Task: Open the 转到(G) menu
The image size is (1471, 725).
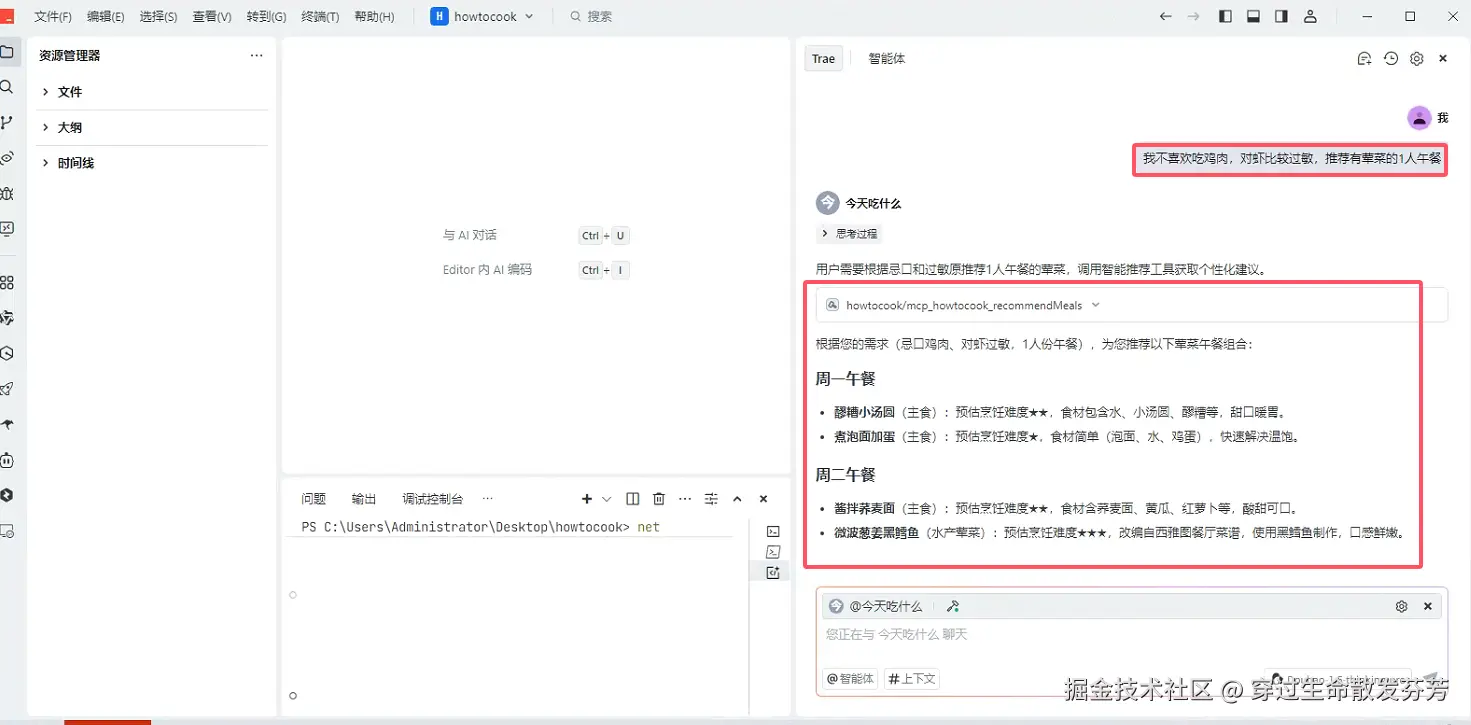Action: point(266,17)
